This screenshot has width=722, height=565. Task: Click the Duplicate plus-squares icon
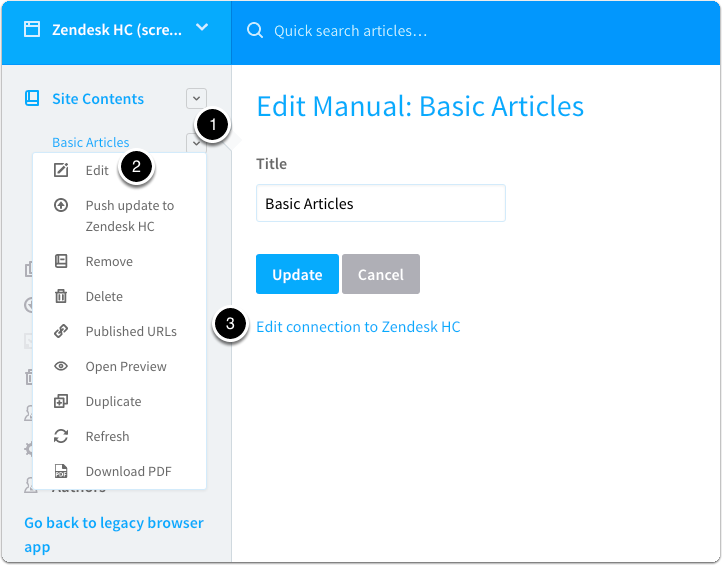[61, 401]
